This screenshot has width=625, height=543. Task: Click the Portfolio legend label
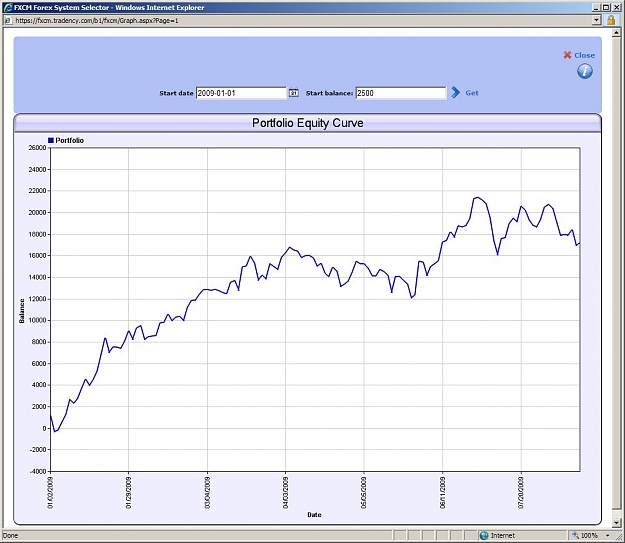point(69,140)
